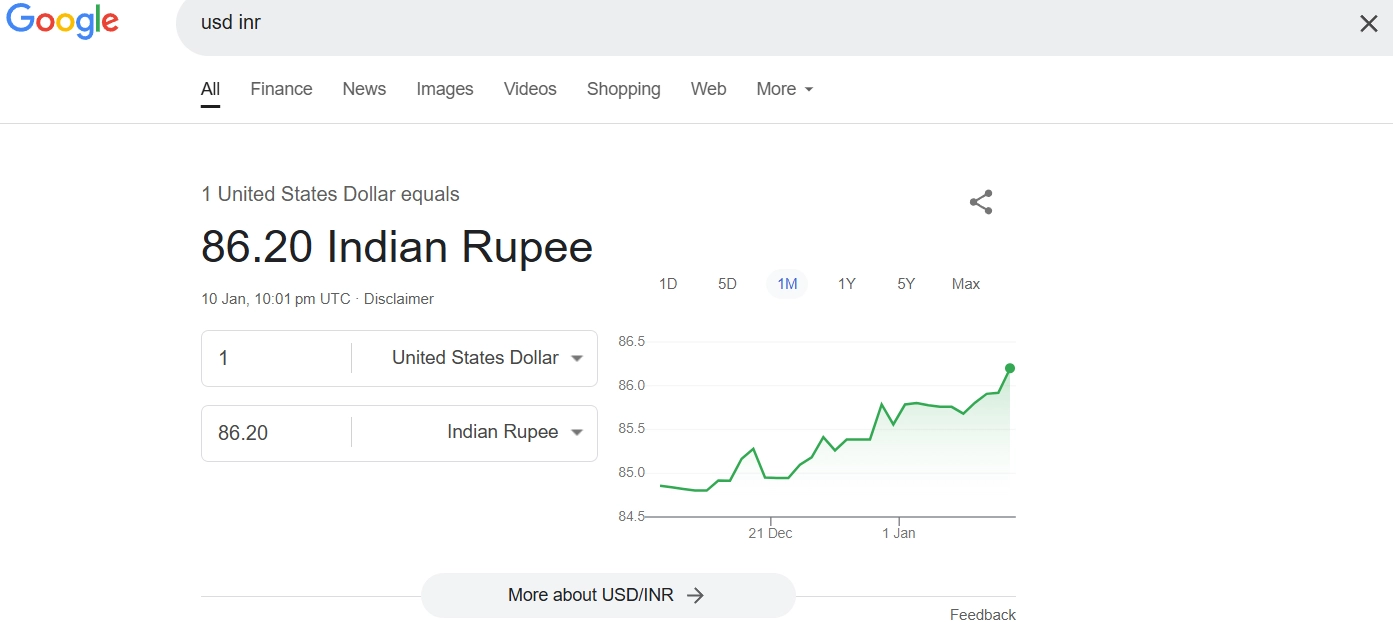Select the 1D chart range
The image size is (1393, 622).
[668, 284]
